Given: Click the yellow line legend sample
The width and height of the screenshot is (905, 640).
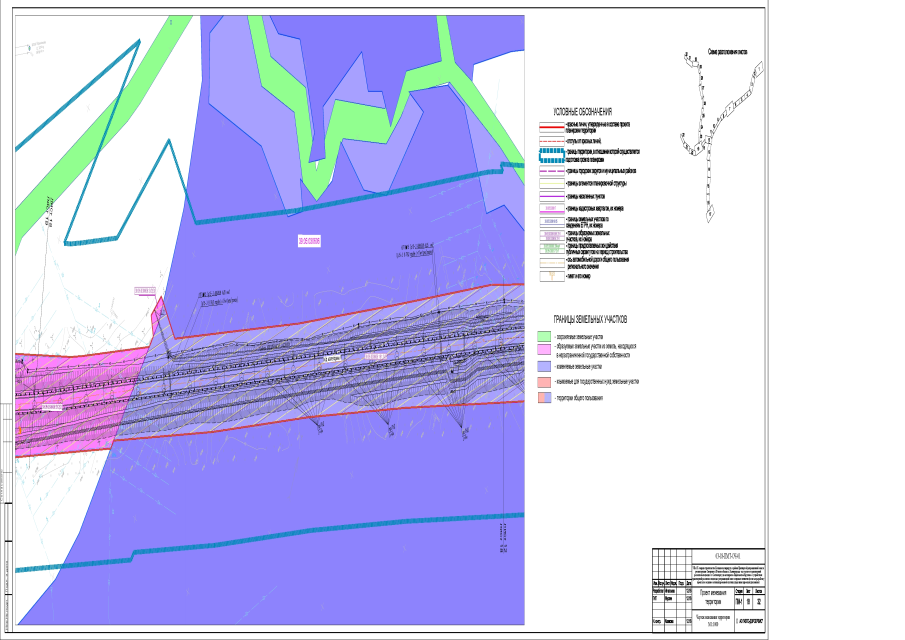Looking at the screenshot, I should pyautogui.click(x=550, y=184).
